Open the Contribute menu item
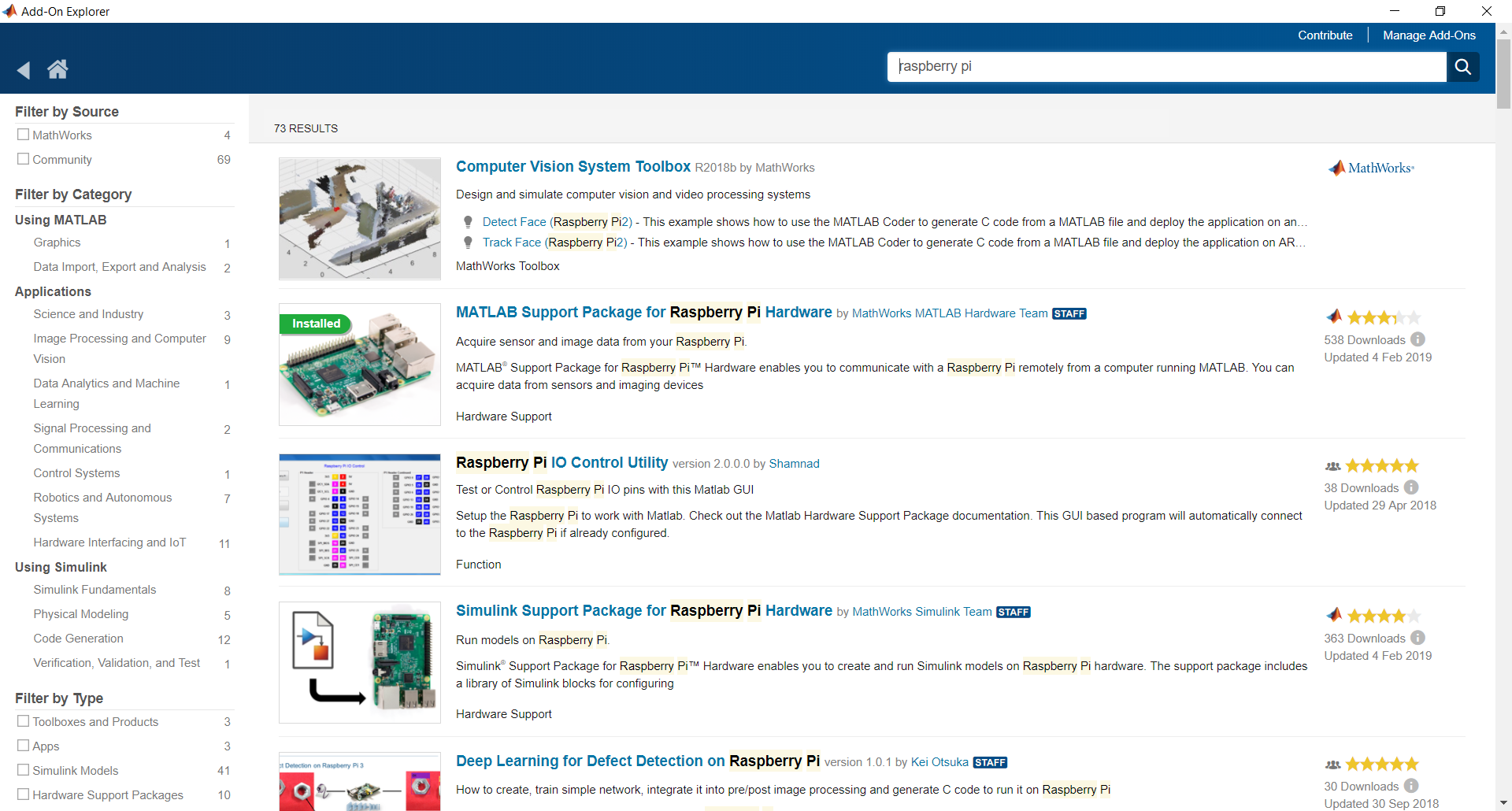Image resolution: width=1512 pixels, height=811 pixels. click(x=1325, y=35)
